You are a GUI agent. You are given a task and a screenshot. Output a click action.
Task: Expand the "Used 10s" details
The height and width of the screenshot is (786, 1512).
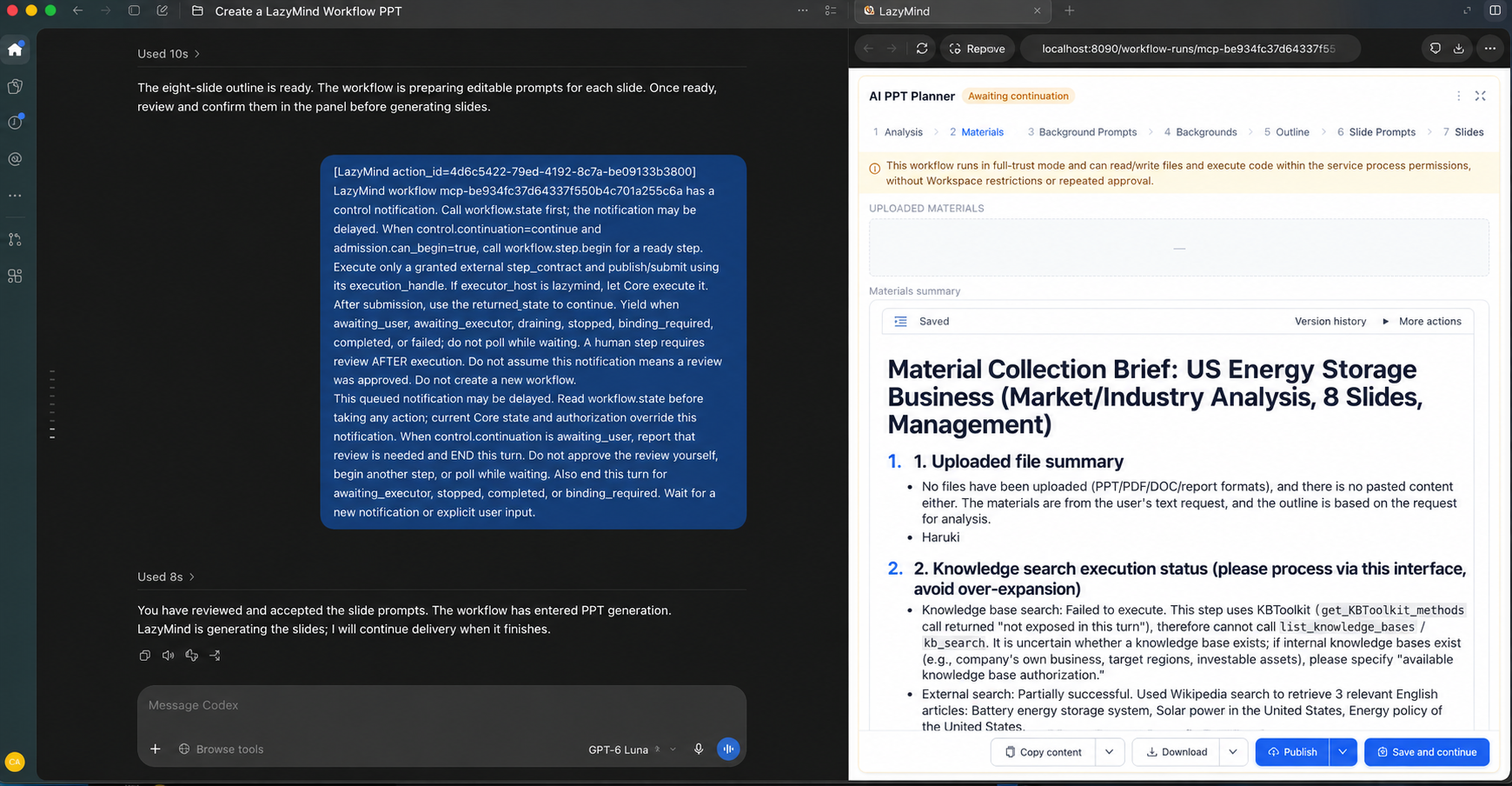[169, 54]
